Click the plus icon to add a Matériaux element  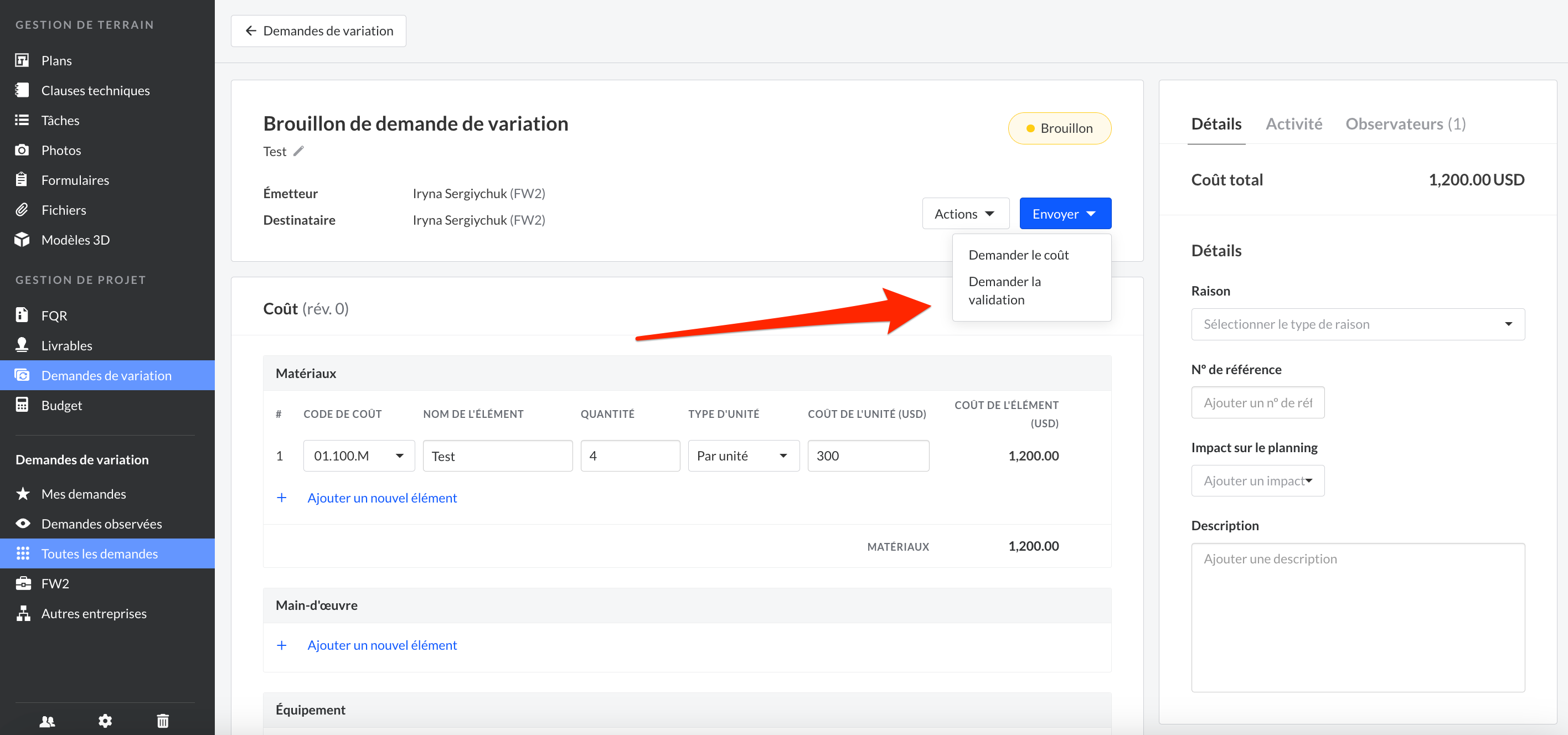(281, 498)
